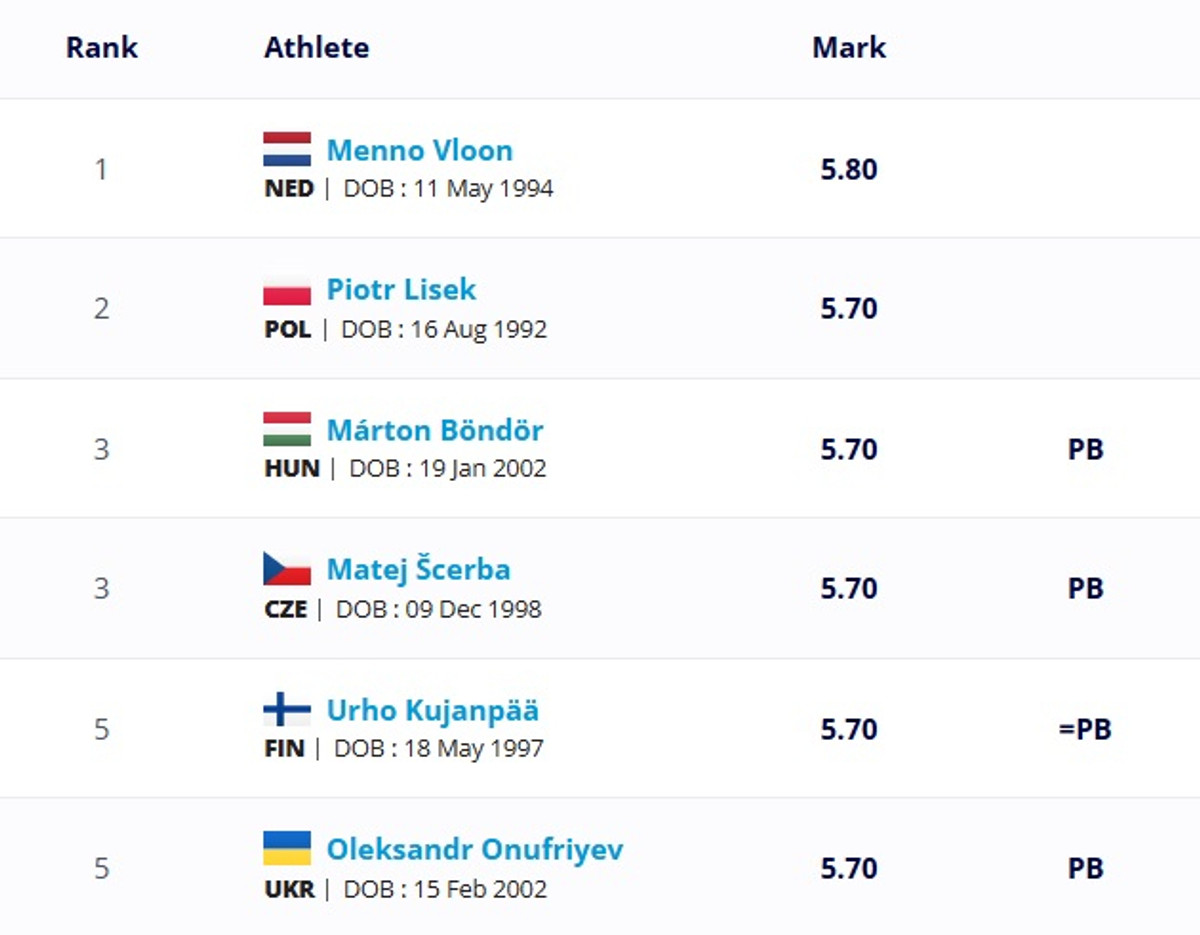
Task: Click the Poland flag icon
Action: click(x=287, y=289)
